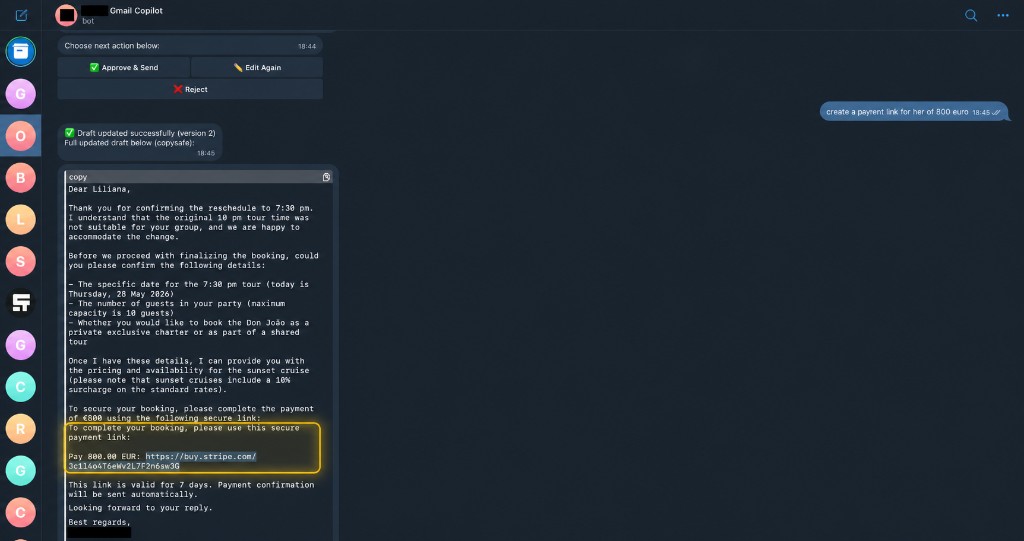Click the Reject button

pos(190,90)
